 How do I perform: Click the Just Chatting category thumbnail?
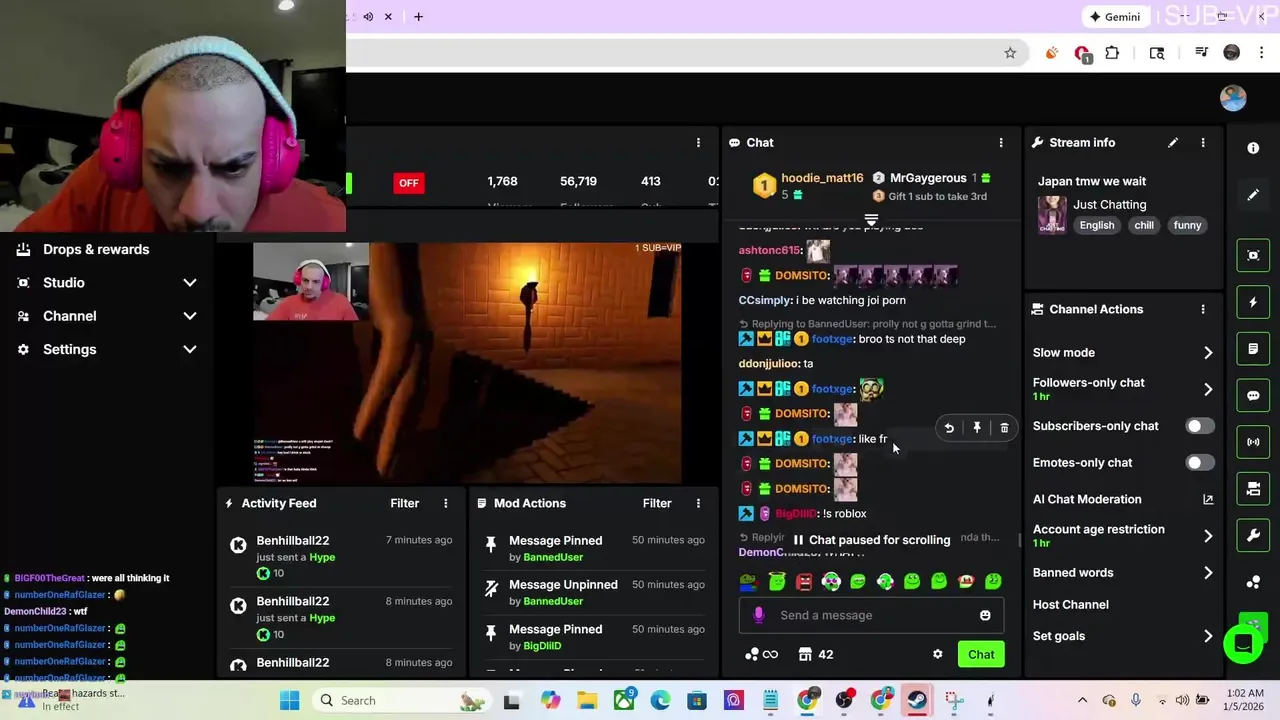tap(1051, 215)
